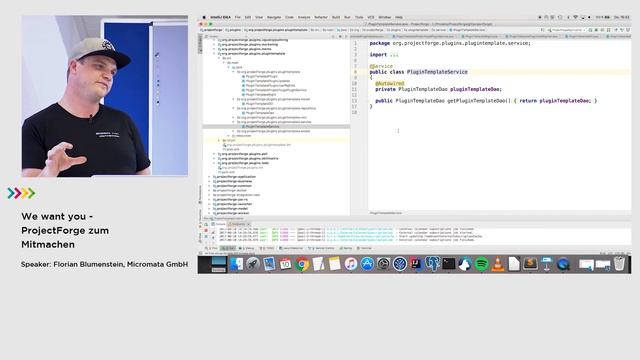Open Spotify from the Dock
640x360 pixels.
point(482,264)
